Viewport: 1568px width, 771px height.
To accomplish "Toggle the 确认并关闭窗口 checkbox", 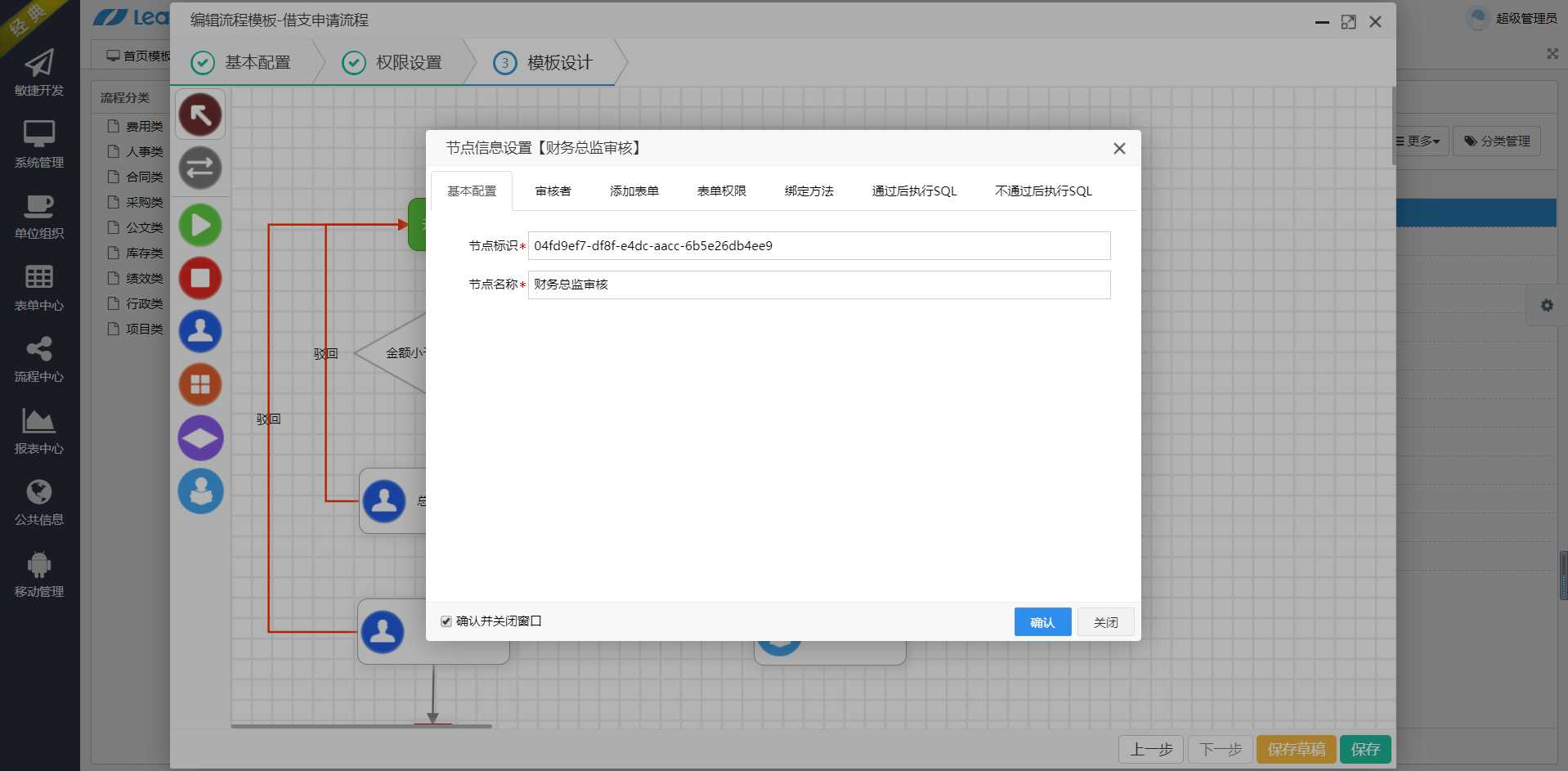I will [x=446, y=621].
